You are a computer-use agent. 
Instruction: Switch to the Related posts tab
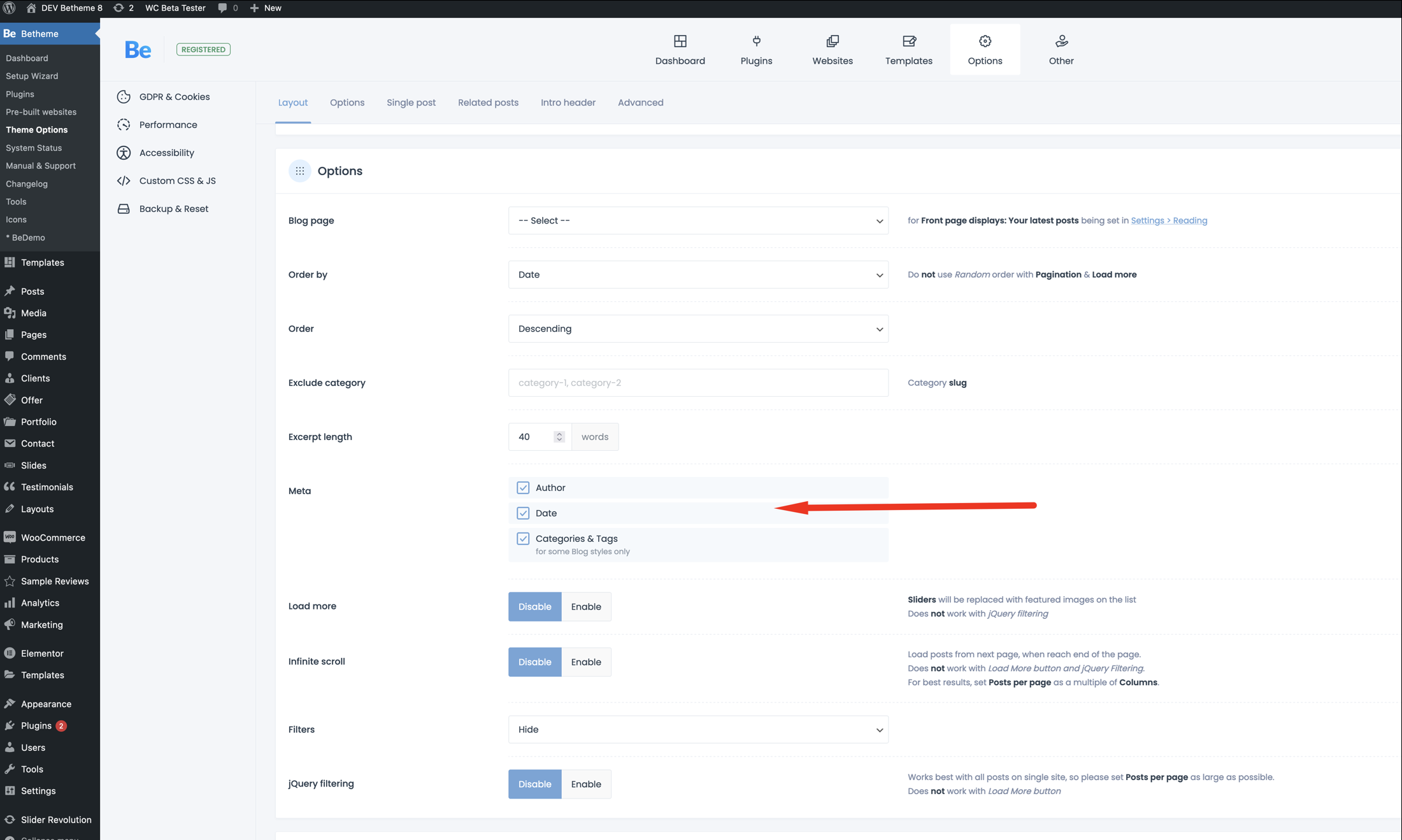[488, 103]
